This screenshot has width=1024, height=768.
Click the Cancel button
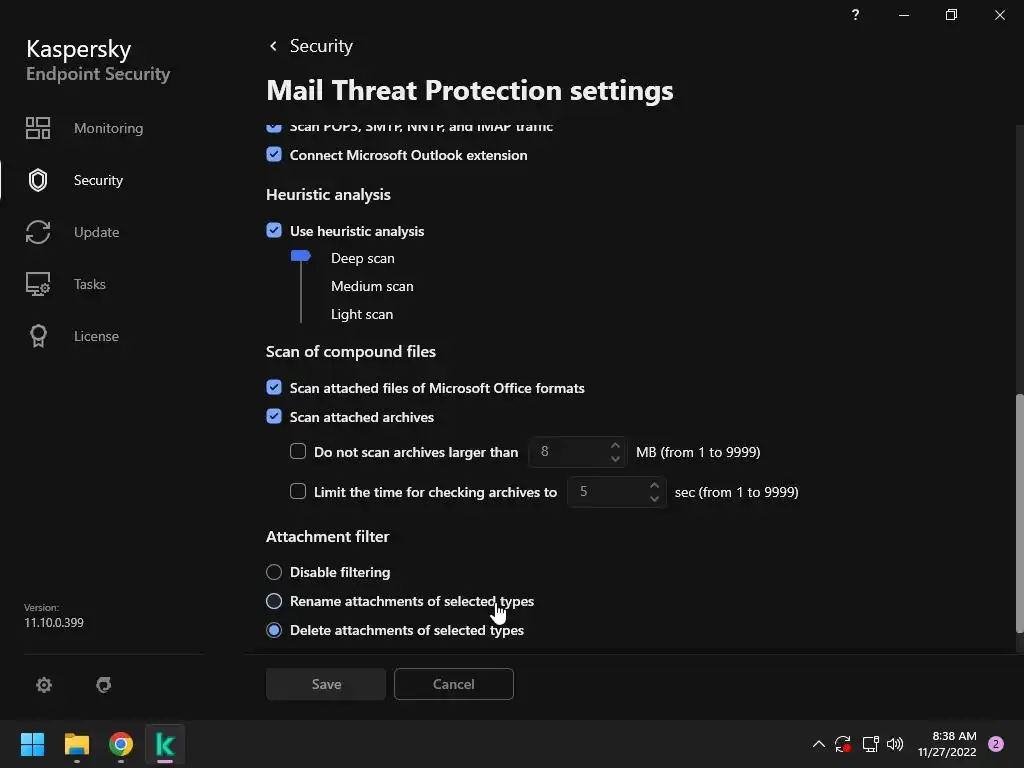454,684
